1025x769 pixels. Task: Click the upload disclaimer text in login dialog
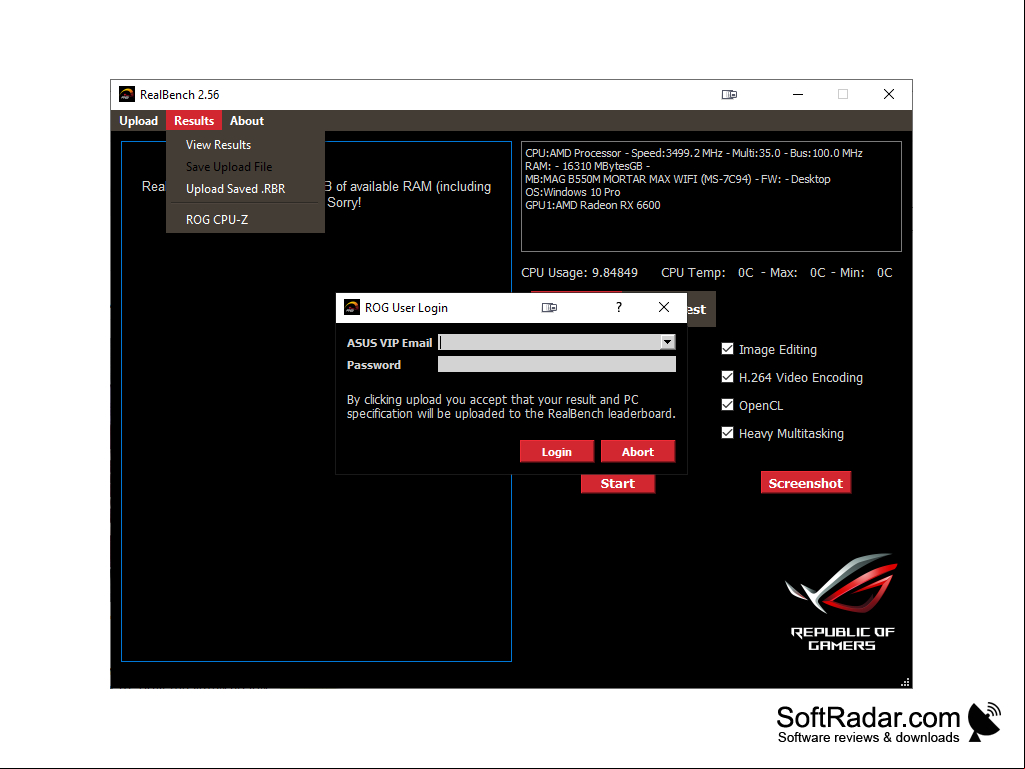(x=511, y=407)
